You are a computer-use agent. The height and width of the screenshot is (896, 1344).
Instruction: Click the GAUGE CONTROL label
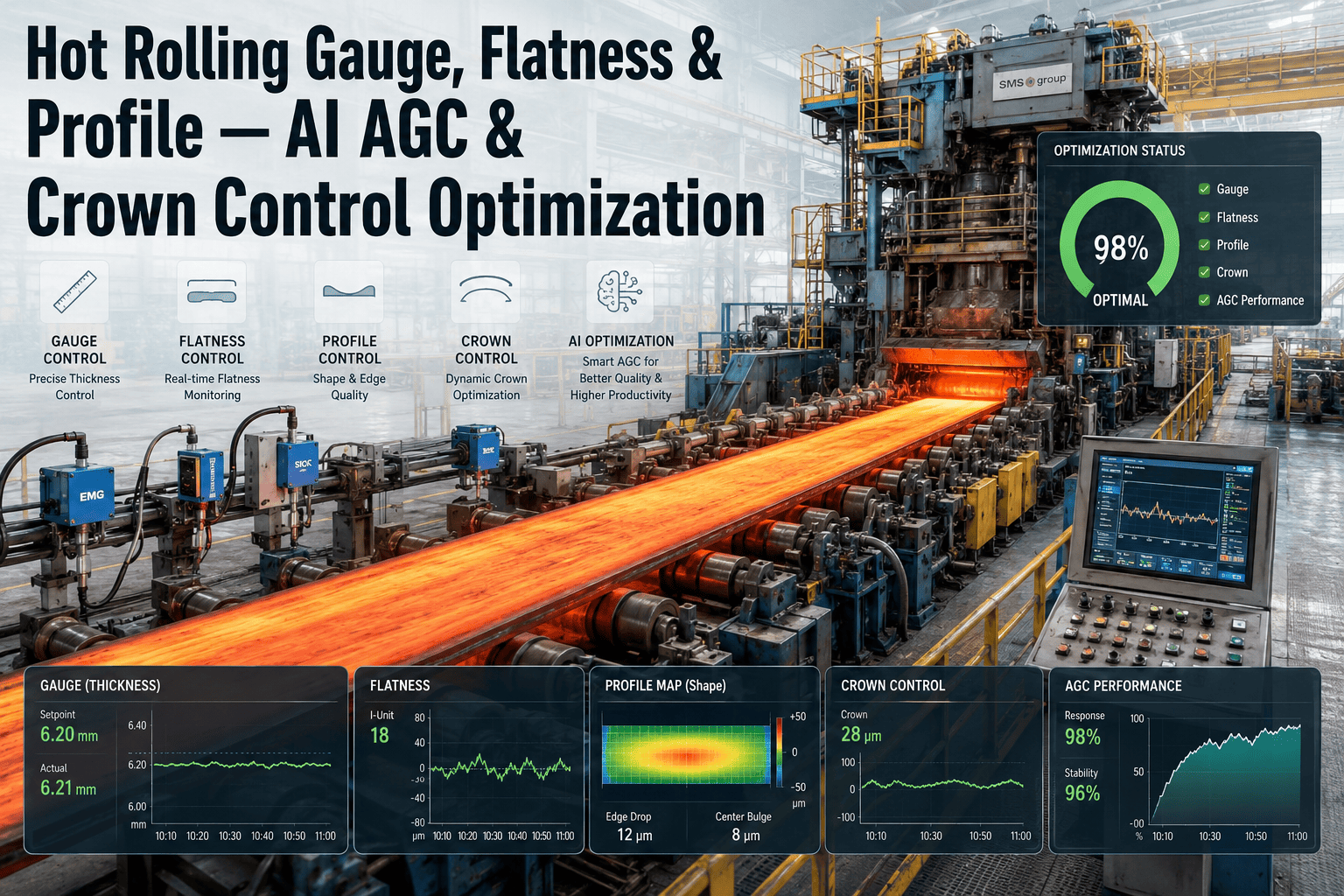(x=74, y=350)
